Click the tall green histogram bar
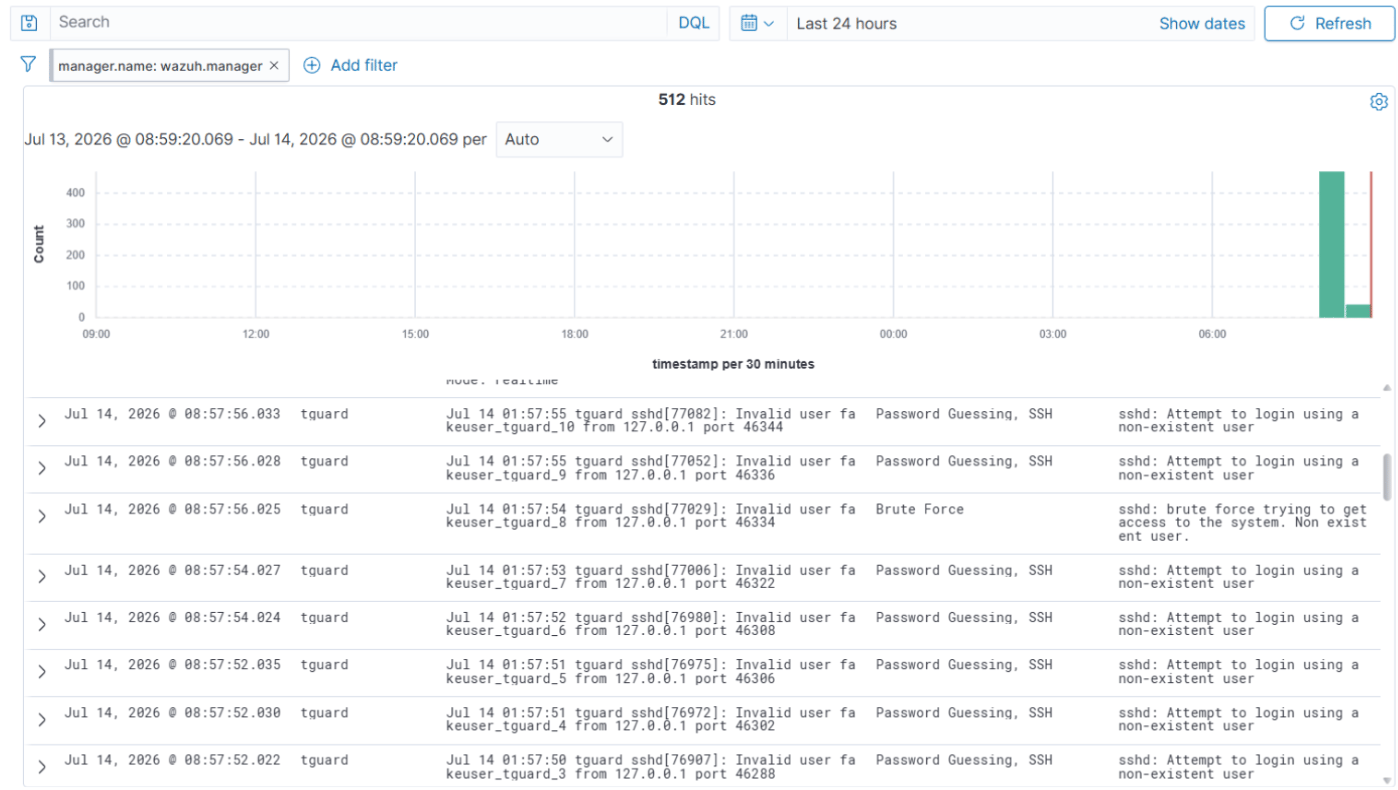1398x790 pixels. click(x=1331, y=244)
